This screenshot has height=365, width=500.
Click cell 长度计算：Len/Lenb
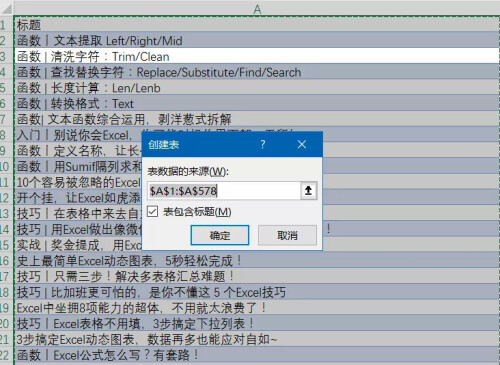(x=257, y=88)
